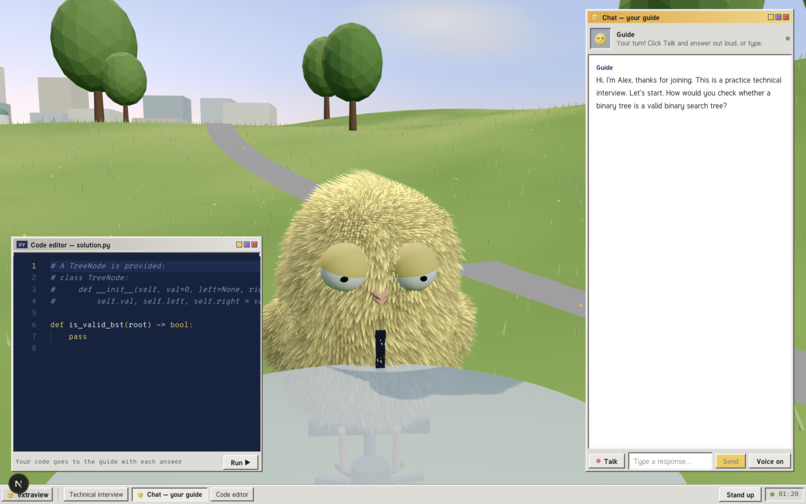Maximize the Code editor with purple square
Screen dimensions: 806x504
[247, 245]
